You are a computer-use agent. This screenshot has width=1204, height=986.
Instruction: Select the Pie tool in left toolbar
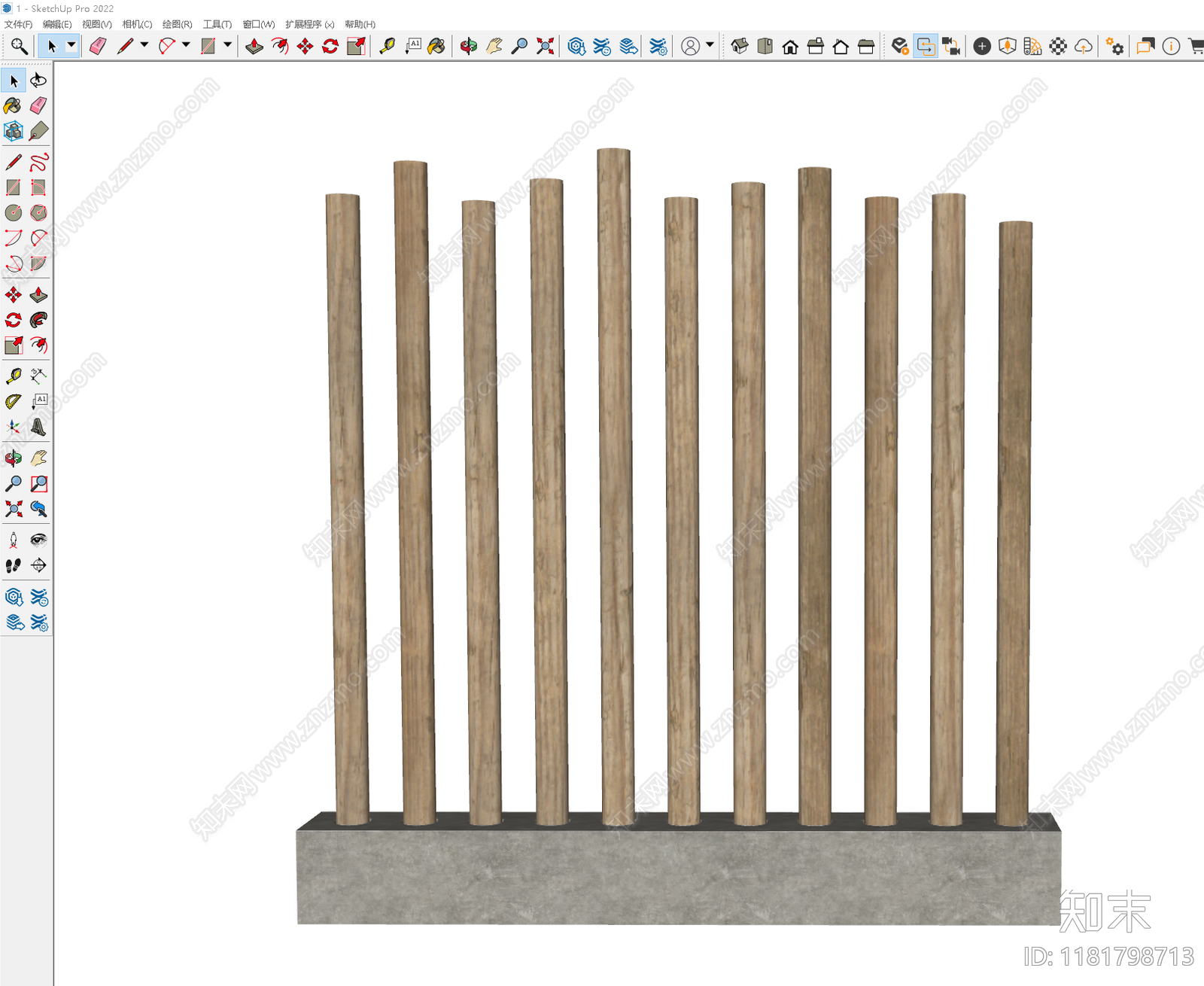coord(38,263)
